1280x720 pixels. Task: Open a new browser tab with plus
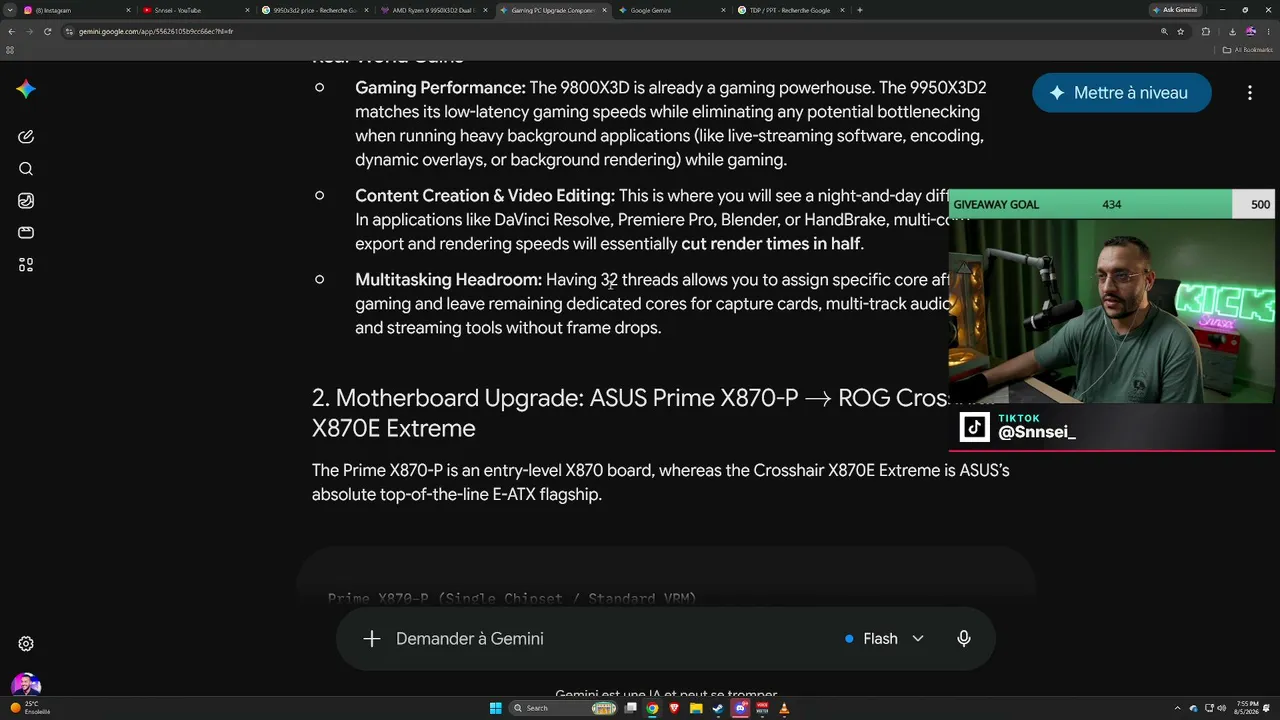click(860, 10)
